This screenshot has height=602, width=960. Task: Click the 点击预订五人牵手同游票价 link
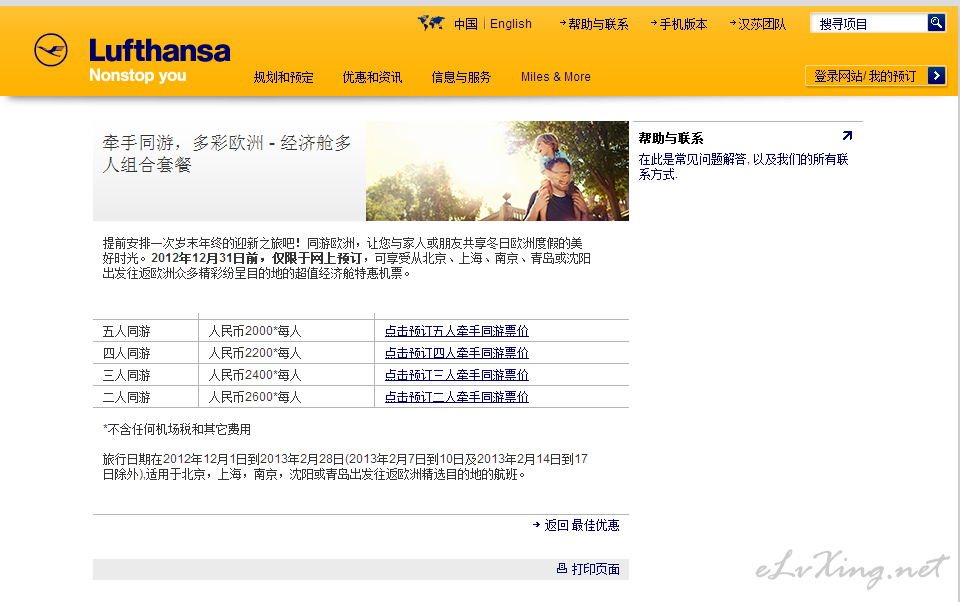click(x=457, y=331)
